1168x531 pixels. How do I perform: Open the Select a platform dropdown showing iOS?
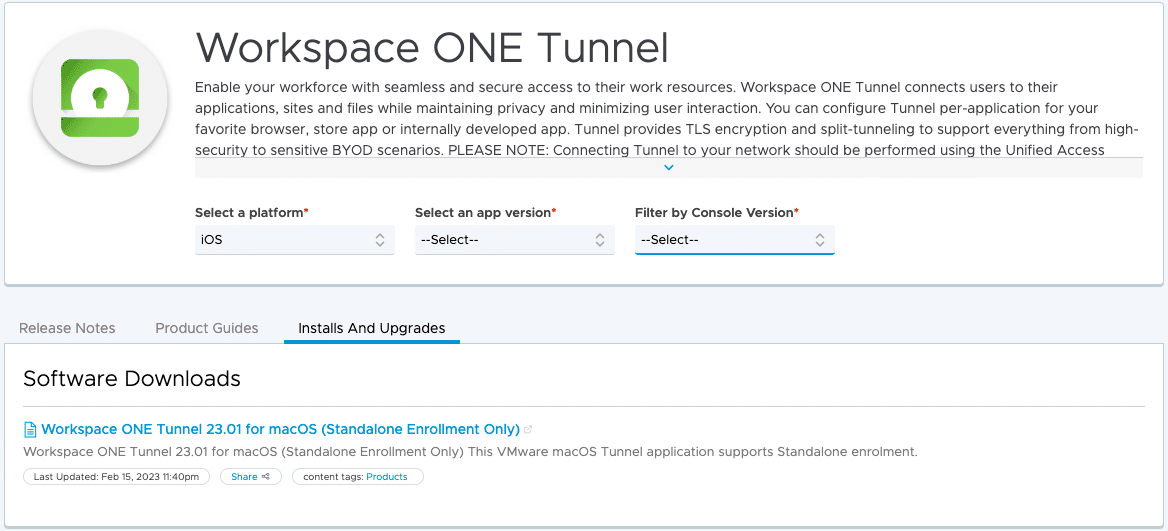294,240
